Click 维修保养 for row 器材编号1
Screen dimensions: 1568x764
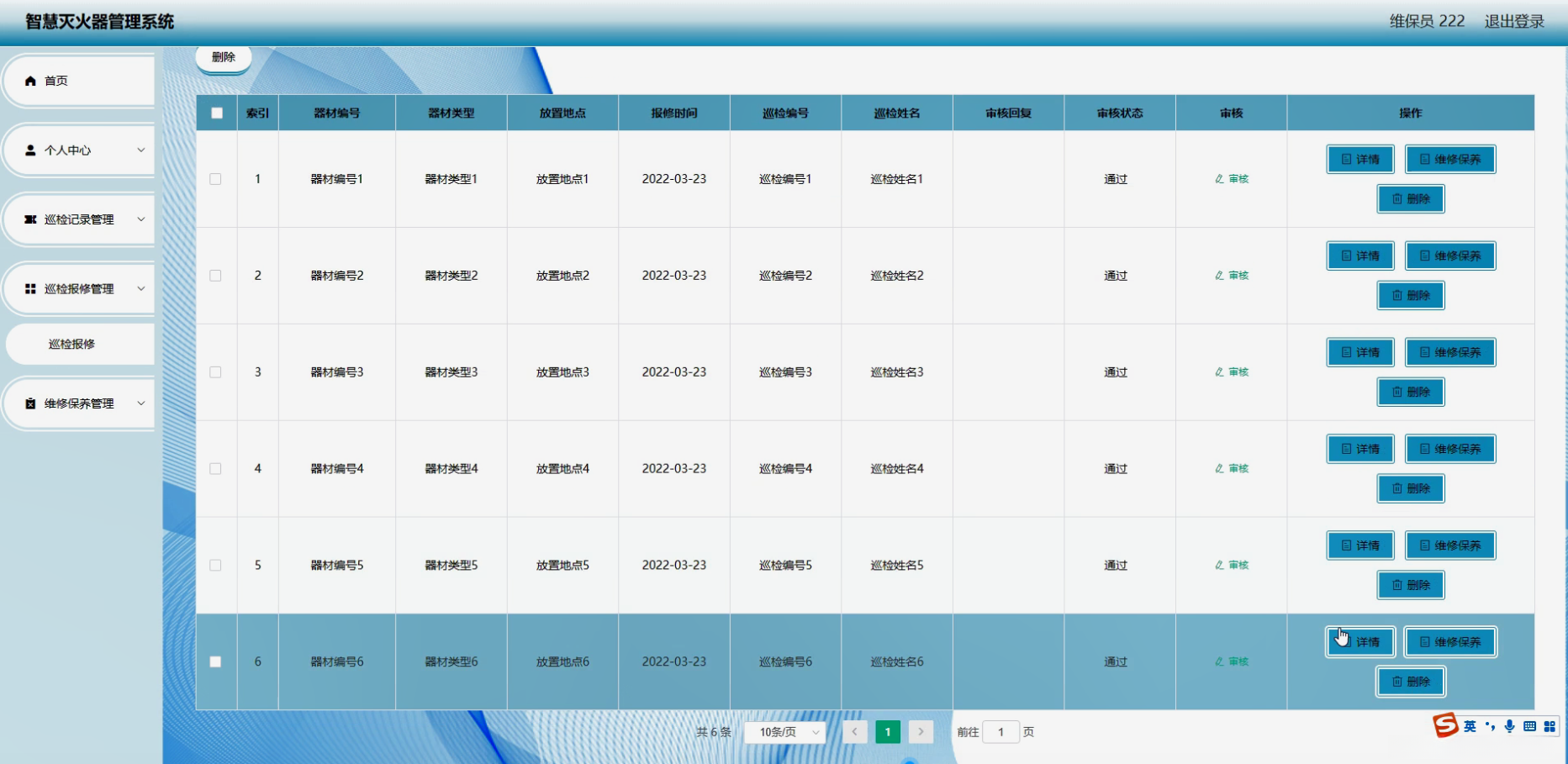click(1450, 160)
